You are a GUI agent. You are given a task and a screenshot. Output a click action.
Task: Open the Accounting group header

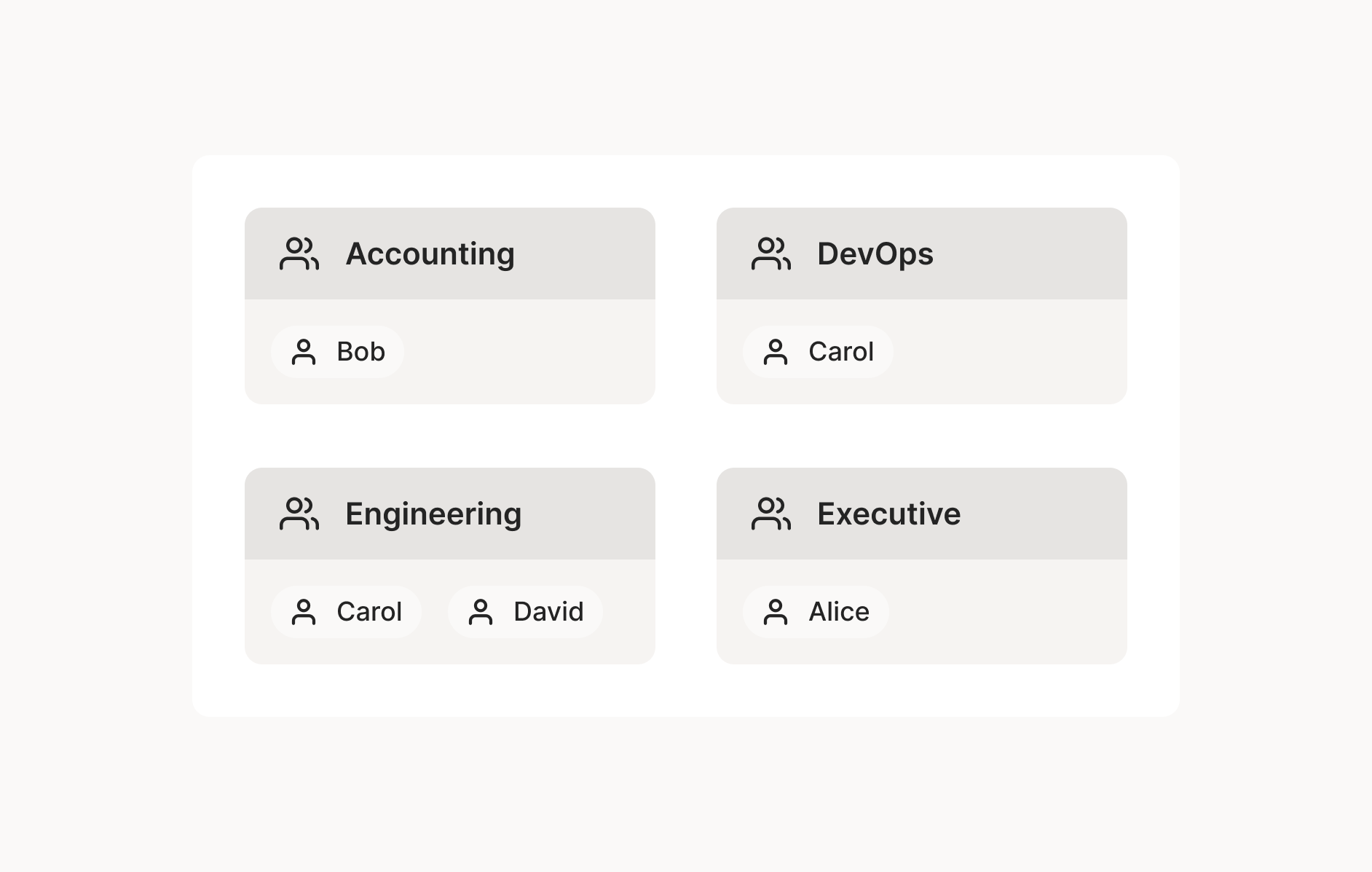pyautogui.click(x=450, y=254)
